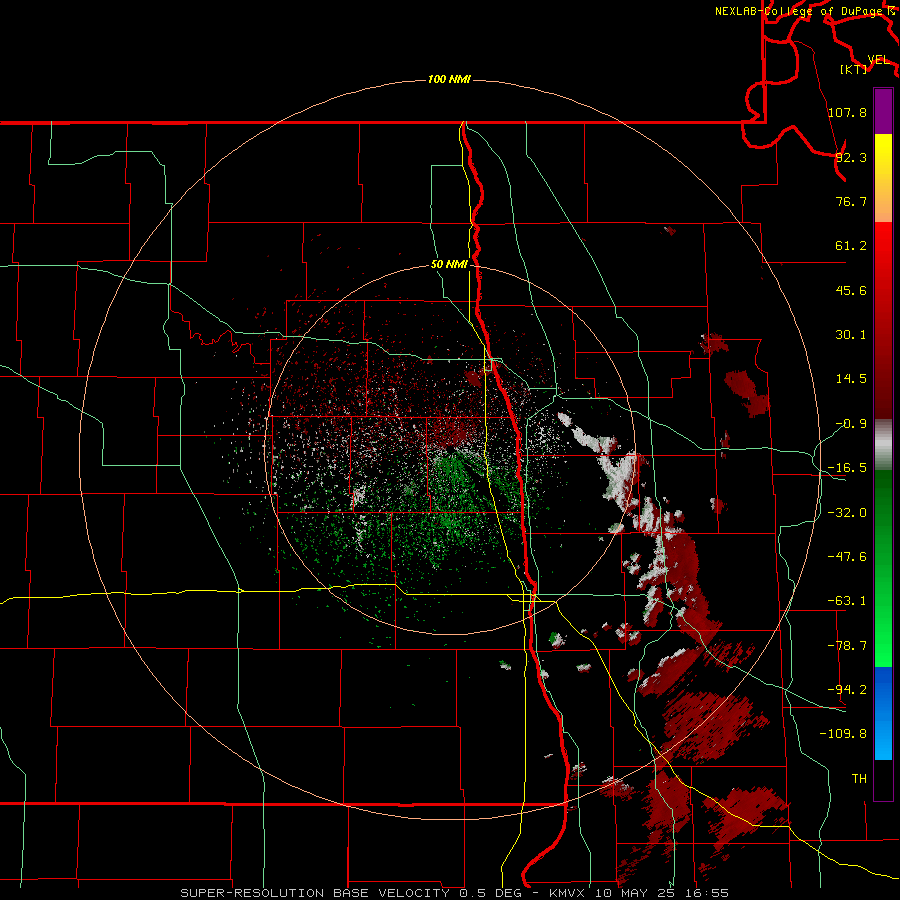Click the 50 NMI range ring label
The image size is (900, 900).
click(x=449, y=264)
